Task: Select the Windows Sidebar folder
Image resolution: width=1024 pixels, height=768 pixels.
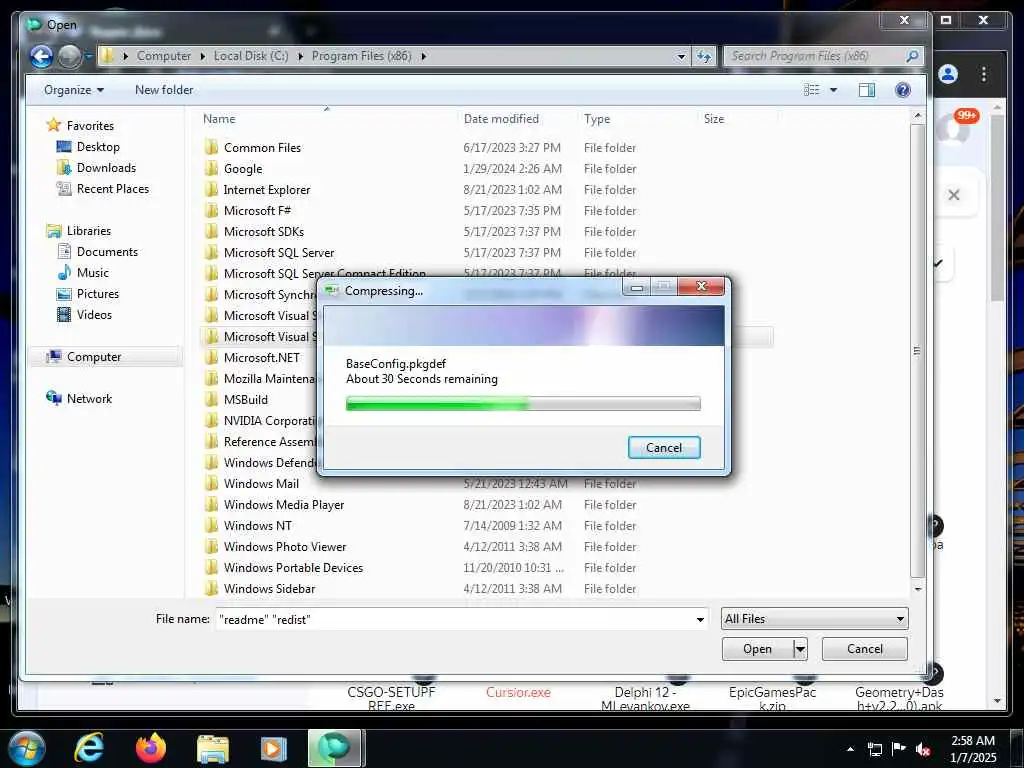Action: (x=269, y=588)
